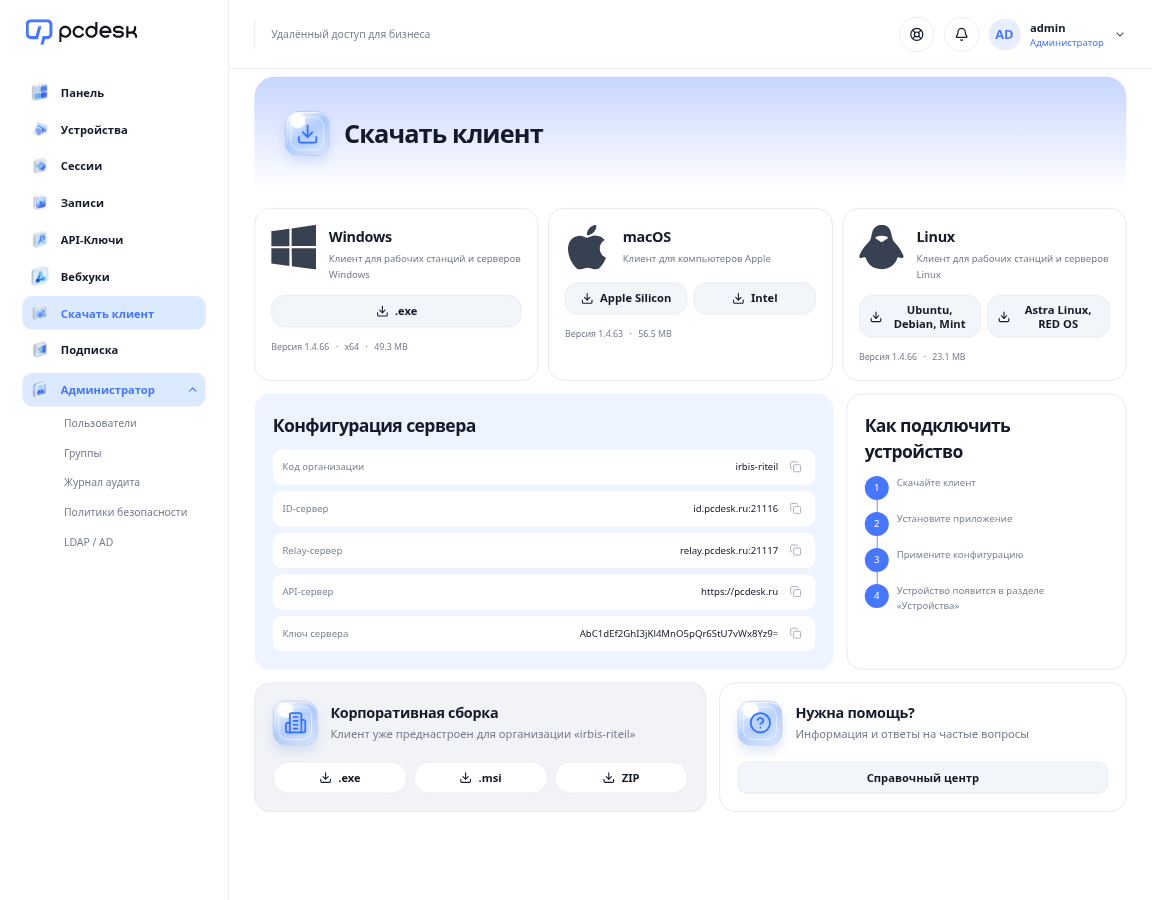This screenshot has width=1152, height=900.
Task: Open the Справочный центр help center
Action: [922, 778]
